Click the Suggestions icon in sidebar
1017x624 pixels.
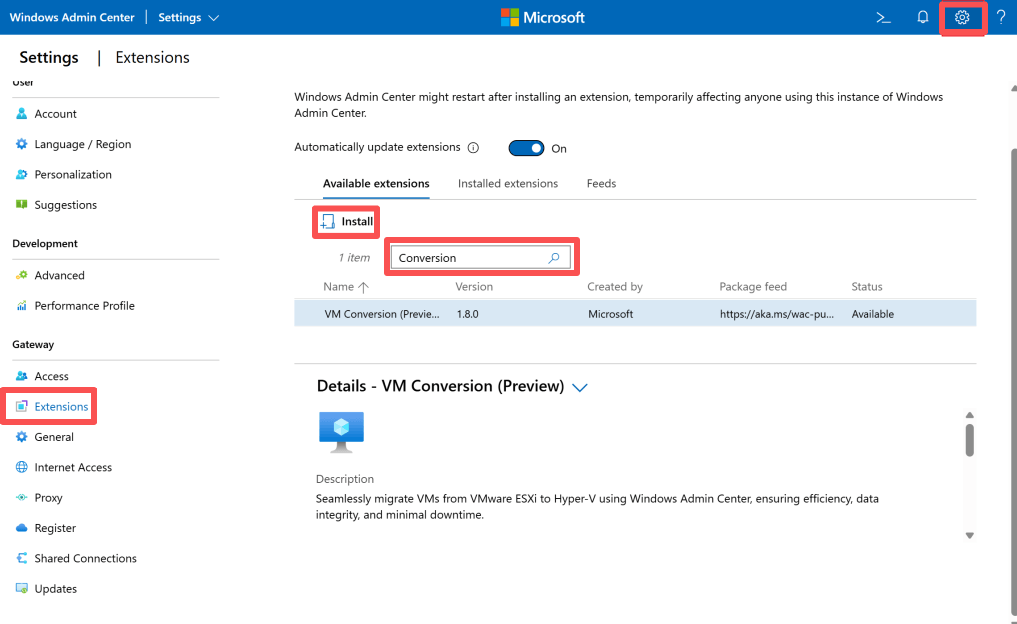[x=21, y=204]
